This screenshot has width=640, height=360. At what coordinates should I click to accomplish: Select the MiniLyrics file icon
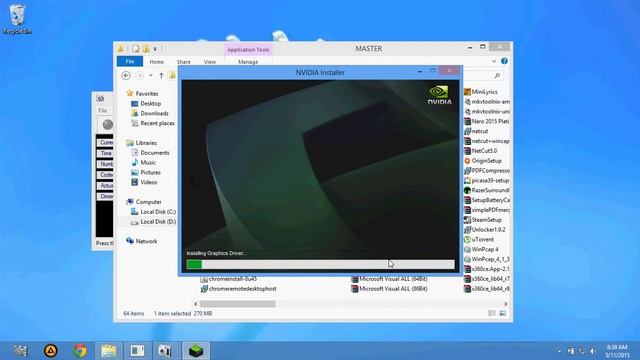point(467,92)
